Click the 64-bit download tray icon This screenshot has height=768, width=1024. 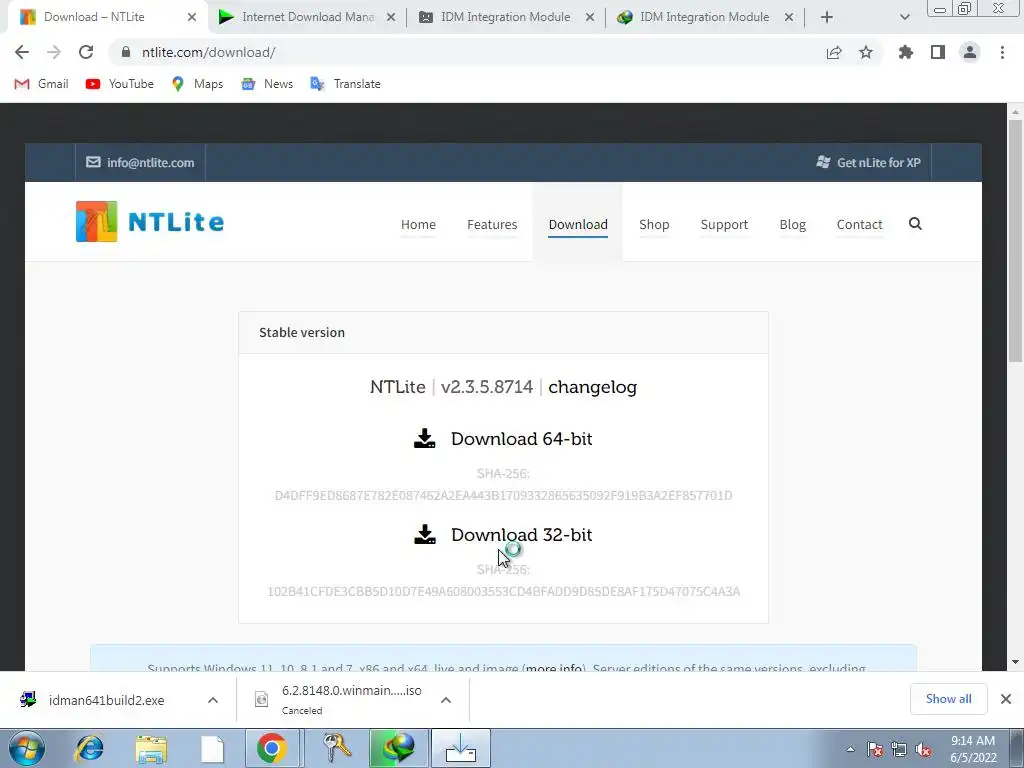(424, 439)
